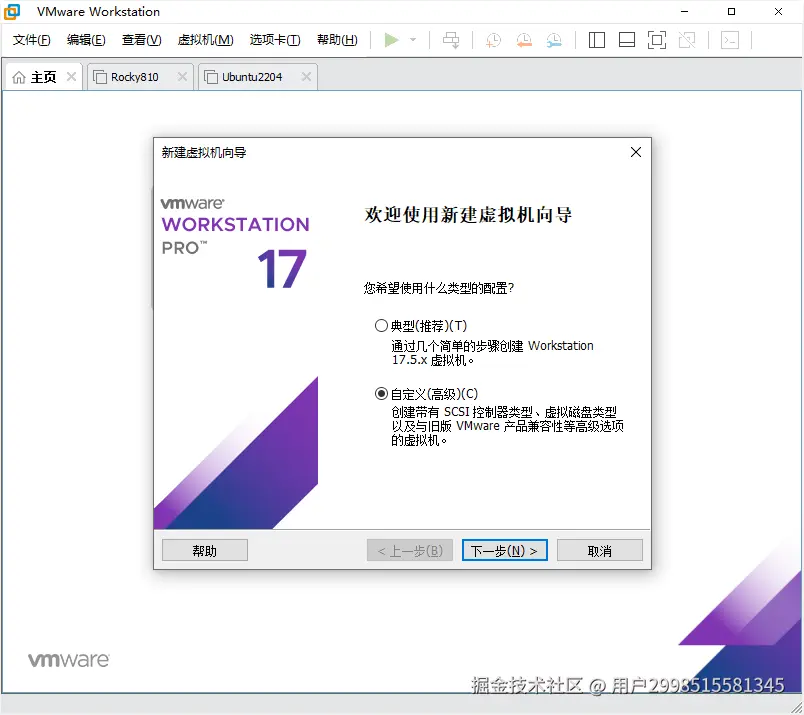Open the 文件(F) menu
This screenshot has height=715, width=804.
[31, 40]
